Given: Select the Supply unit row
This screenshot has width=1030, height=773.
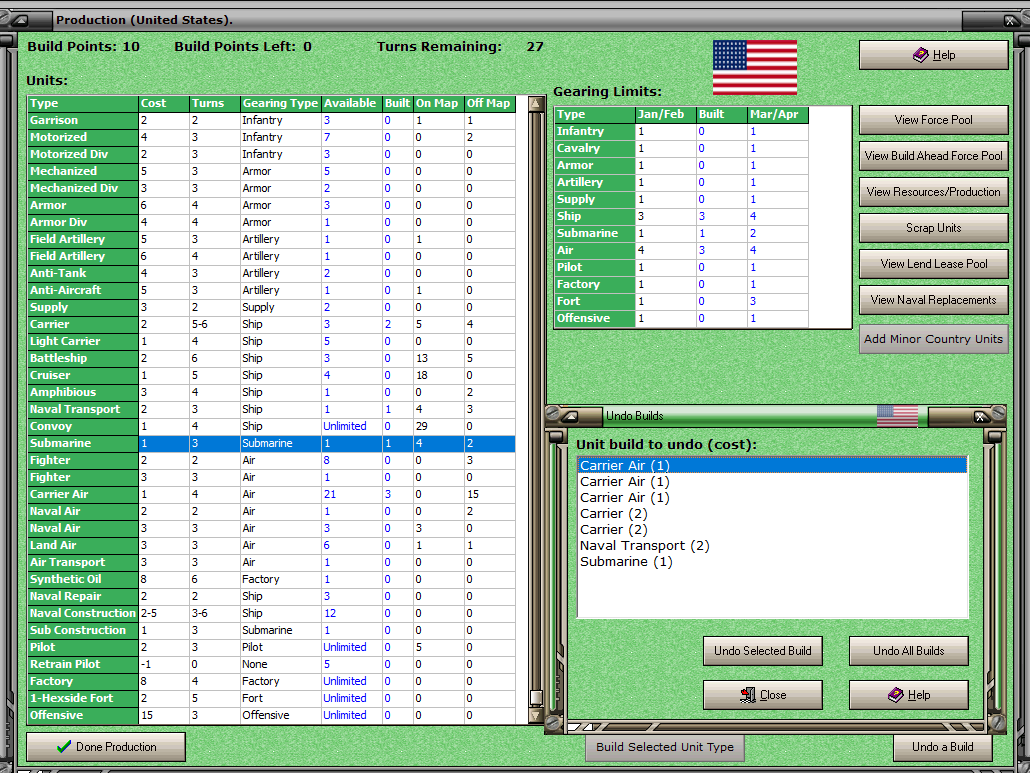Looking at the screenshot, I should coord(271,307).
